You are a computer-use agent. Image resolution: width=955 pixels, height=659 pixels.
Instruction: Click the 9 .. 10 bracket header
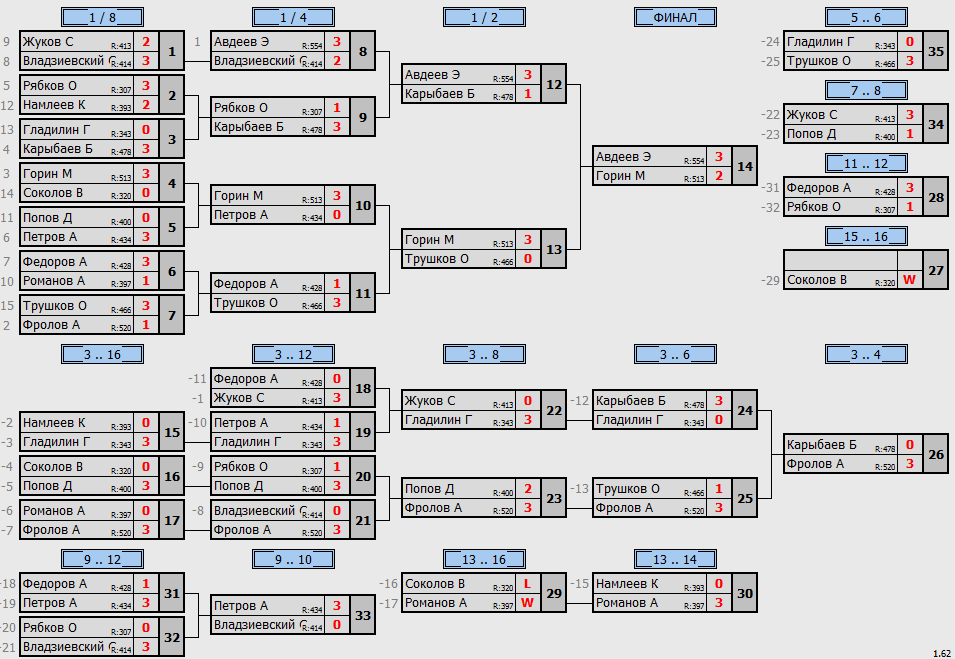[294, 559]
